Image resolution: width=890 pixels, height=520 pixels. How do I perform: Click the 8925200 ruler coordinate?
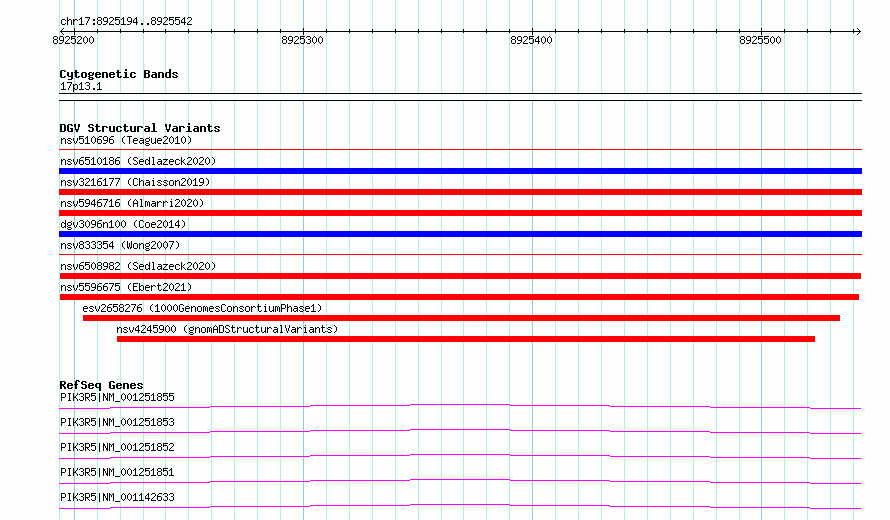coord(73,40)
